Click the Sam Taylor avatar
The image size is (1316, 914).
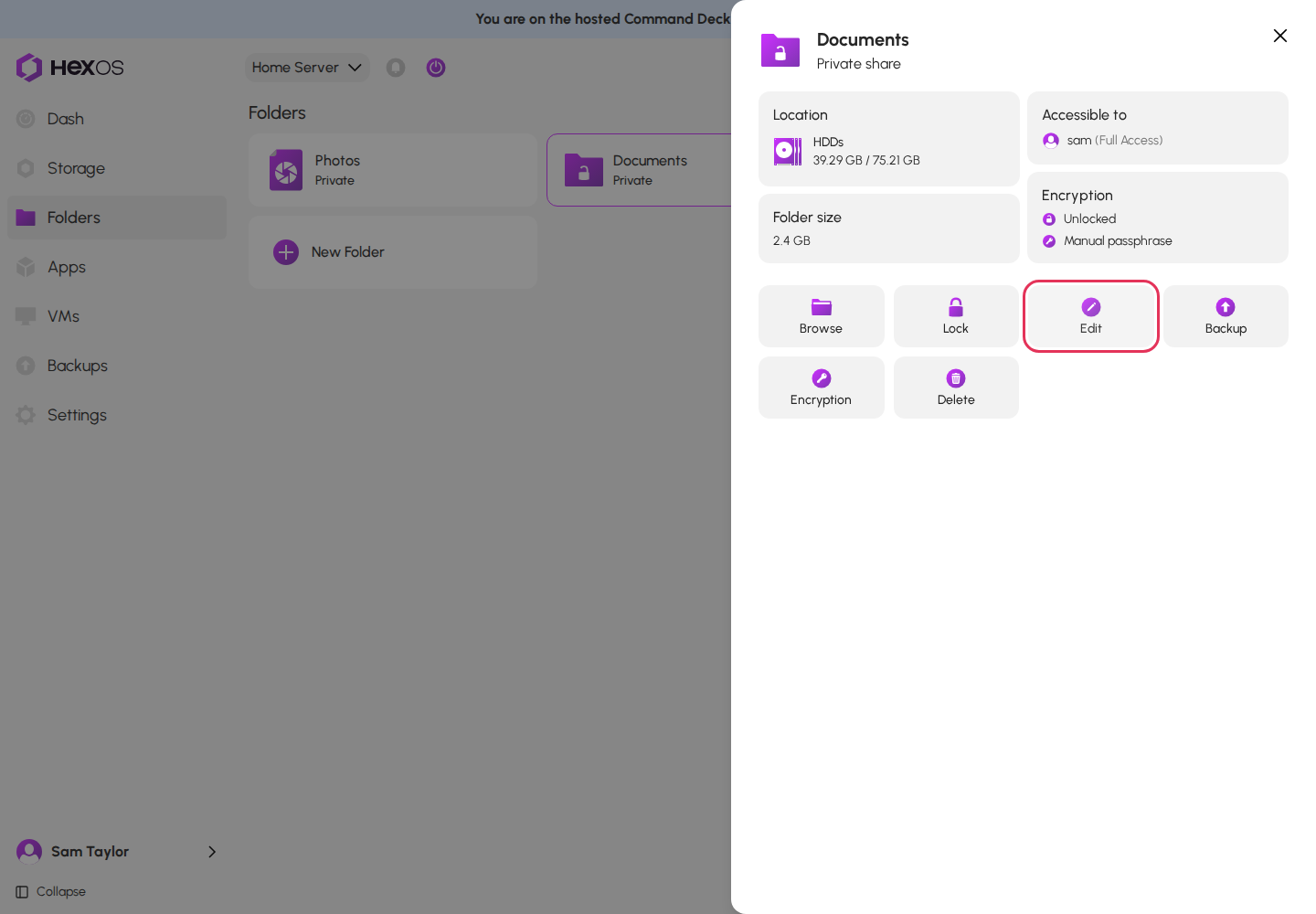click(x=29, y=852)
